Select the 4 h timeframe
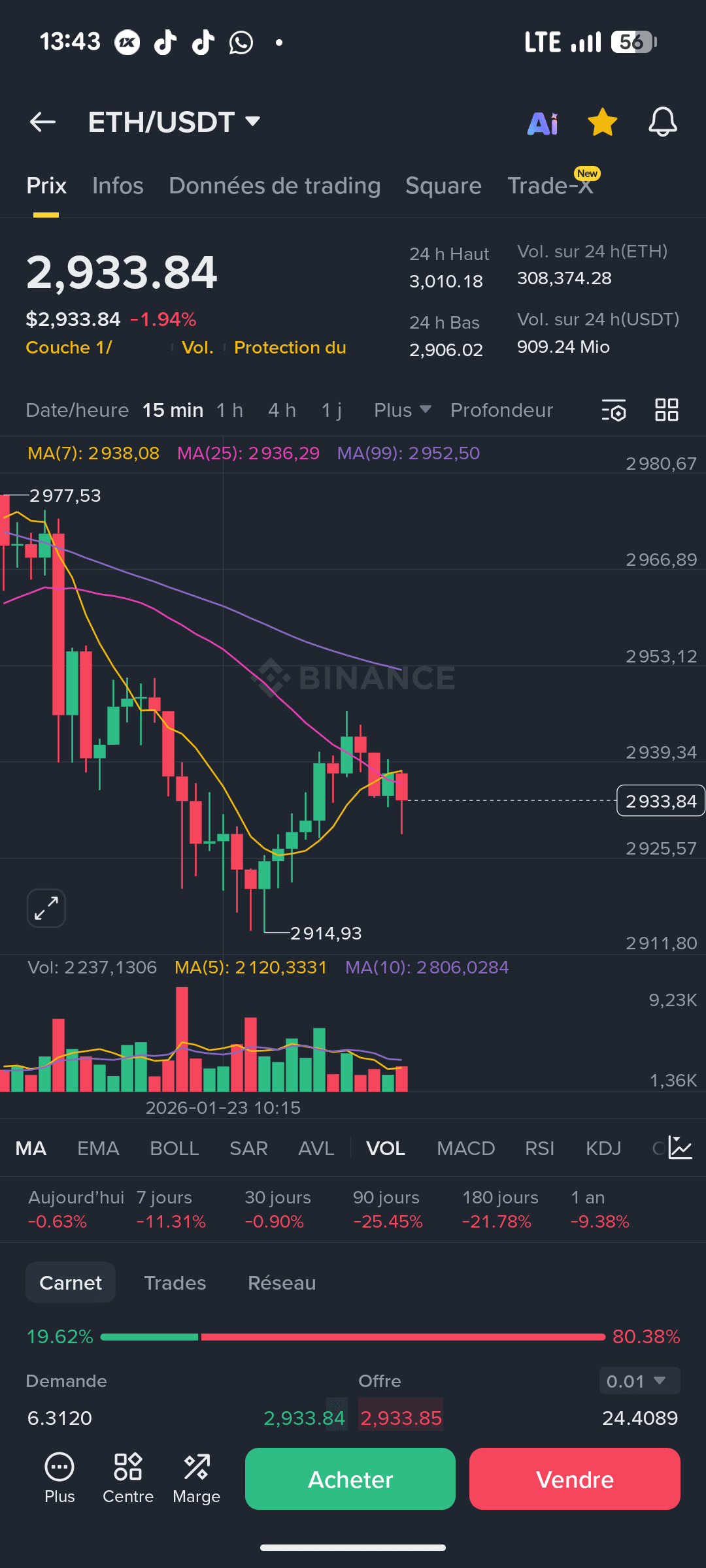The height and width of the screenshot is (1568, 706). [282, 410]
